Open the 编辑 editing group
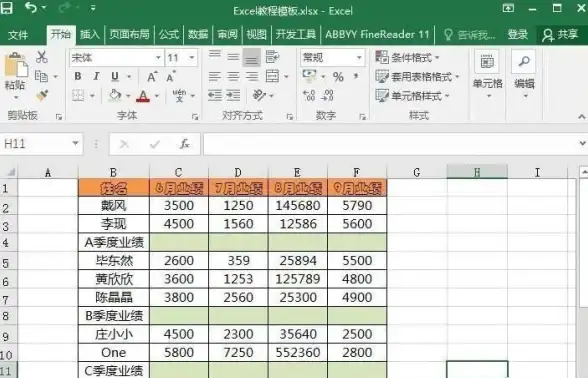Viewport: 588px width, 378px height. click(x=524, y=75)
